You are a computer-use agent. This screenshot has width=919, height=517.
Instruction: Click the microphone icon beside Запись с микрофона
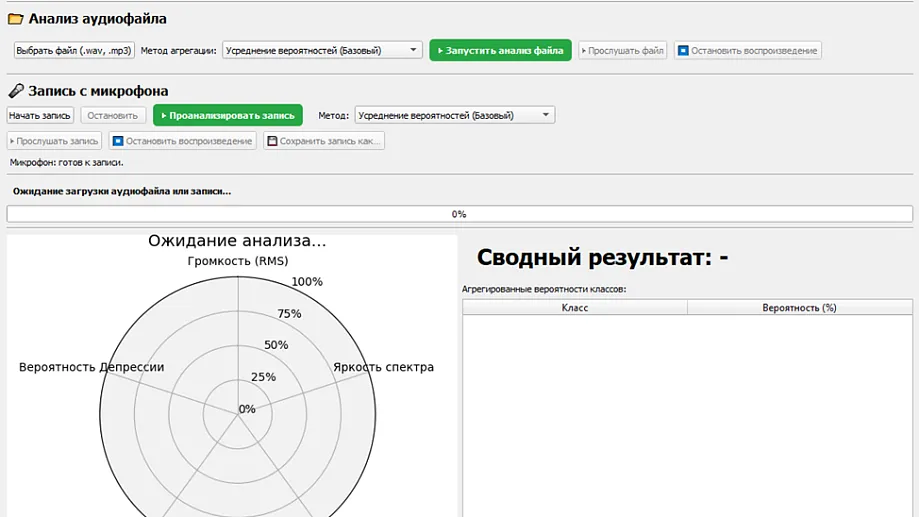(x=16, y=91)
